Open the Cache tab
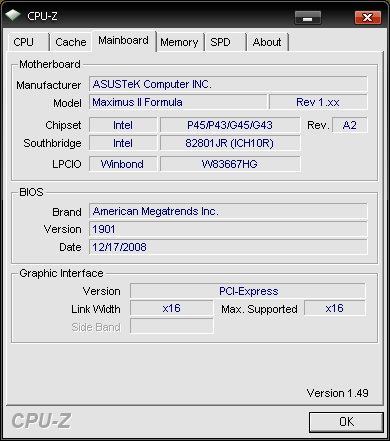This screenshot has height=441, width=390. (x=71, y=42)
